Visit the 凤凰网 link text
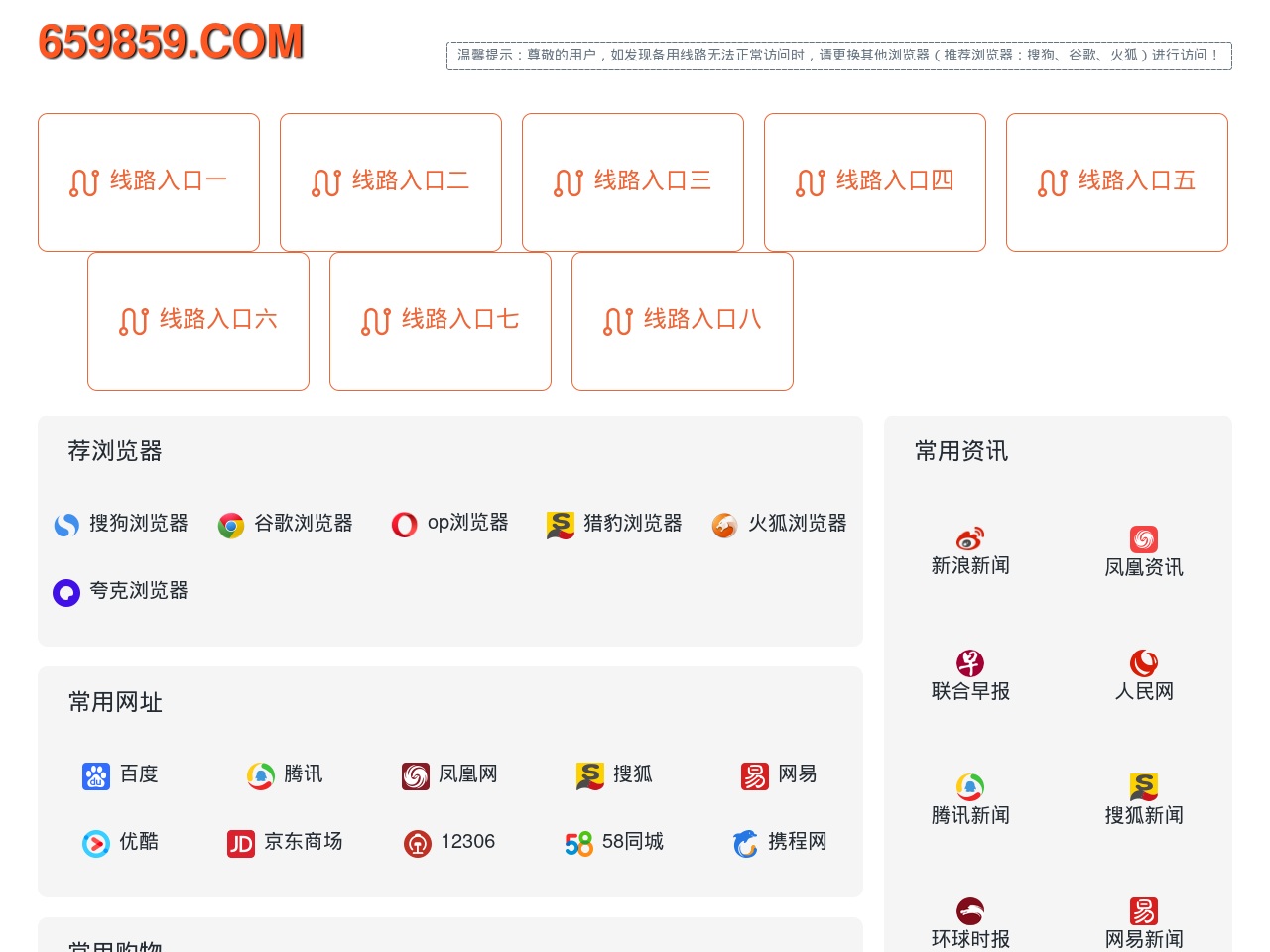1270x952 pixels. [468, 773]
